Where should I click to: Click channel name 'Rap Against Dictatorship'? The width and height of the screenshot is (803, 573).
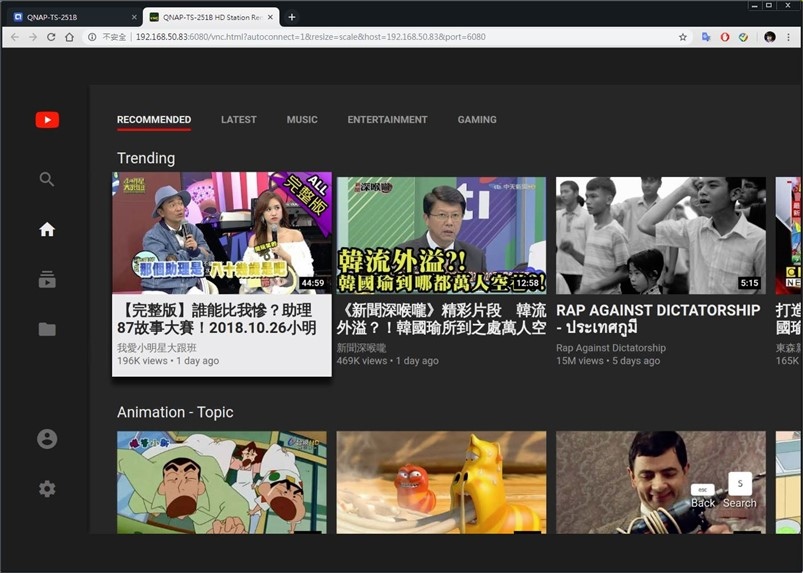point(611,348)
